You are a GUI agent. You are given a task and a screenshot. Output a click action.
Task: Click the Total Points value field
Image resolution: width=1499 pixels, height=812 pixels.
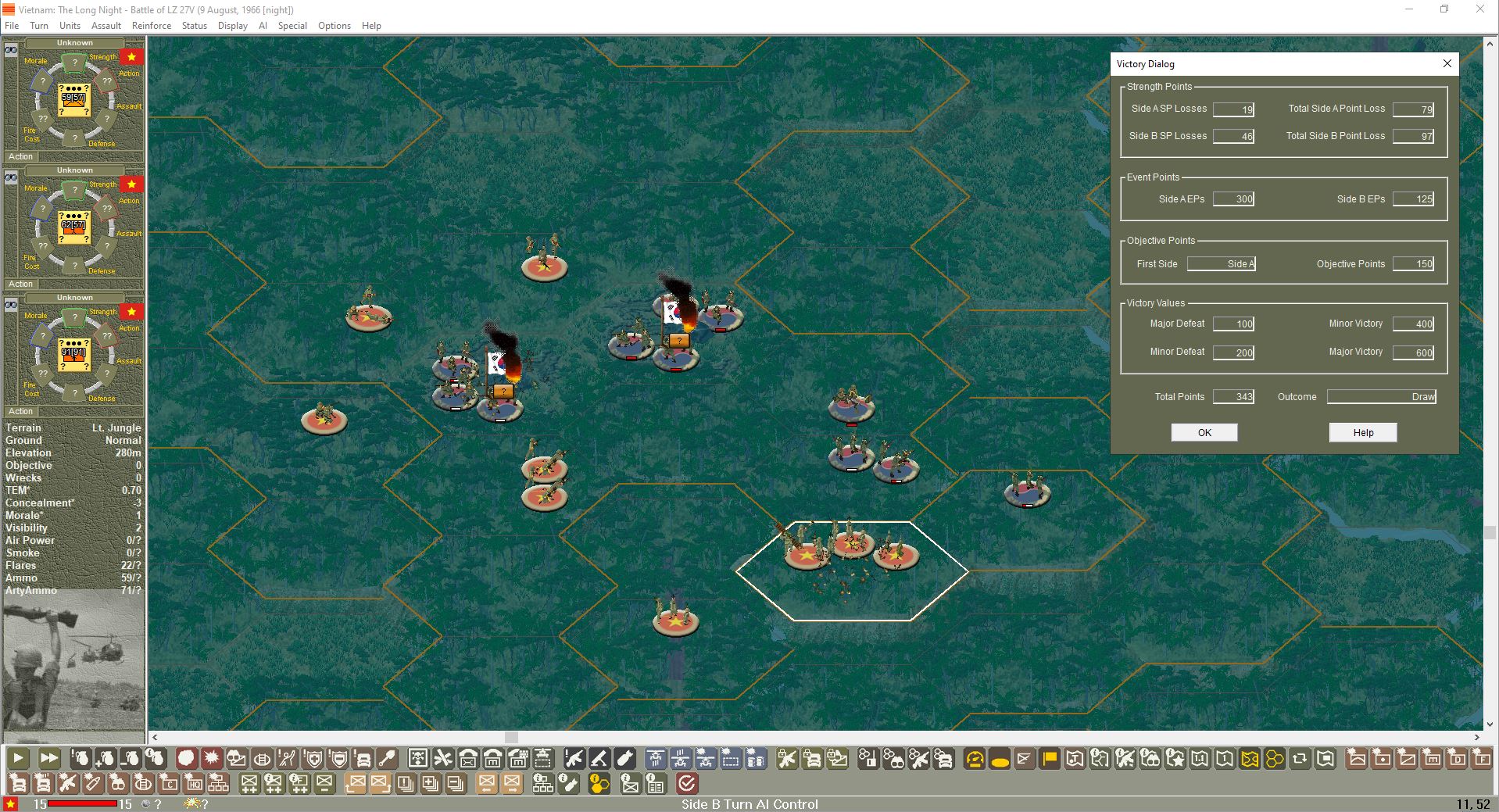click(1233, 397)
